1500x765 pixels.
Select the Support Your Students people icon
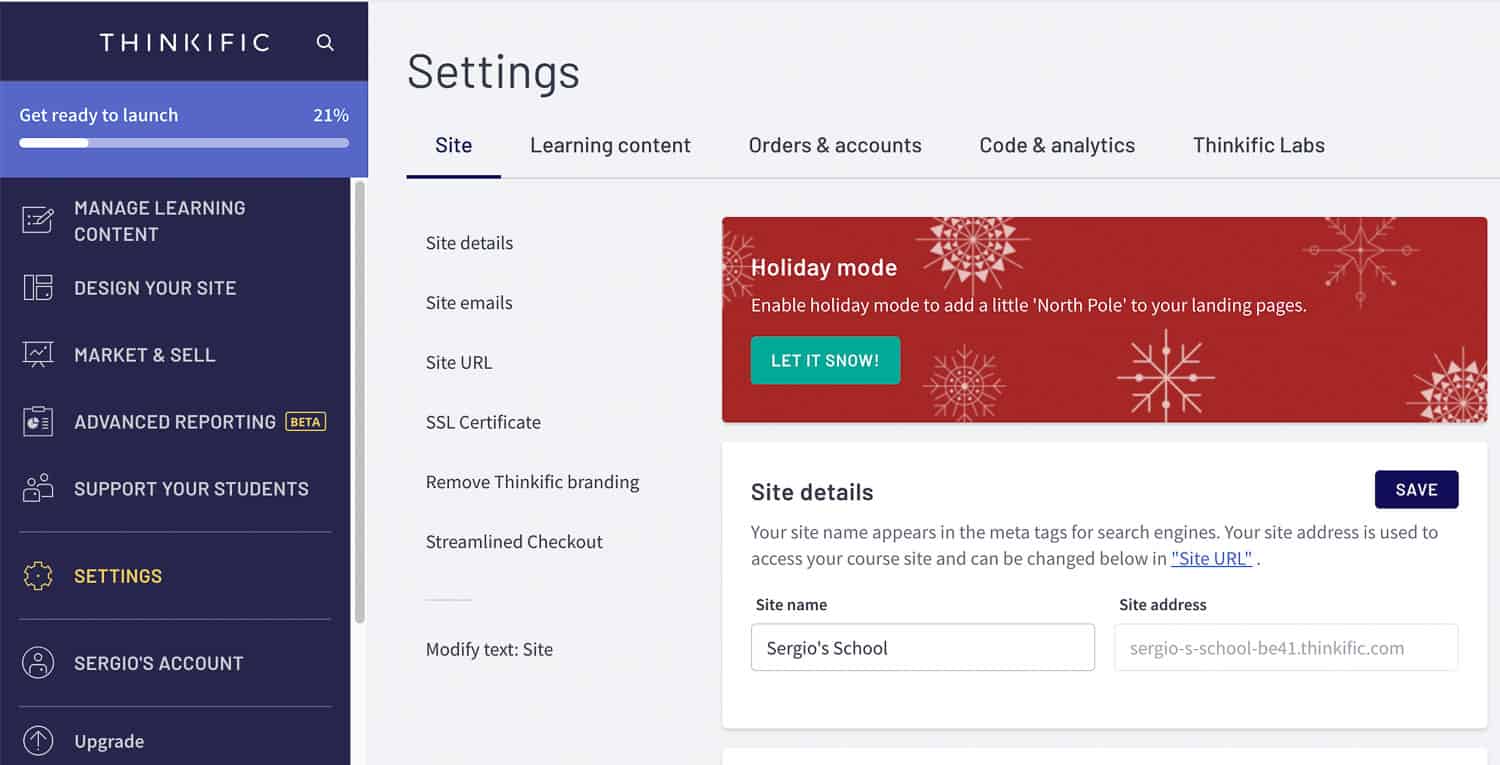click(x=38, y=488)
